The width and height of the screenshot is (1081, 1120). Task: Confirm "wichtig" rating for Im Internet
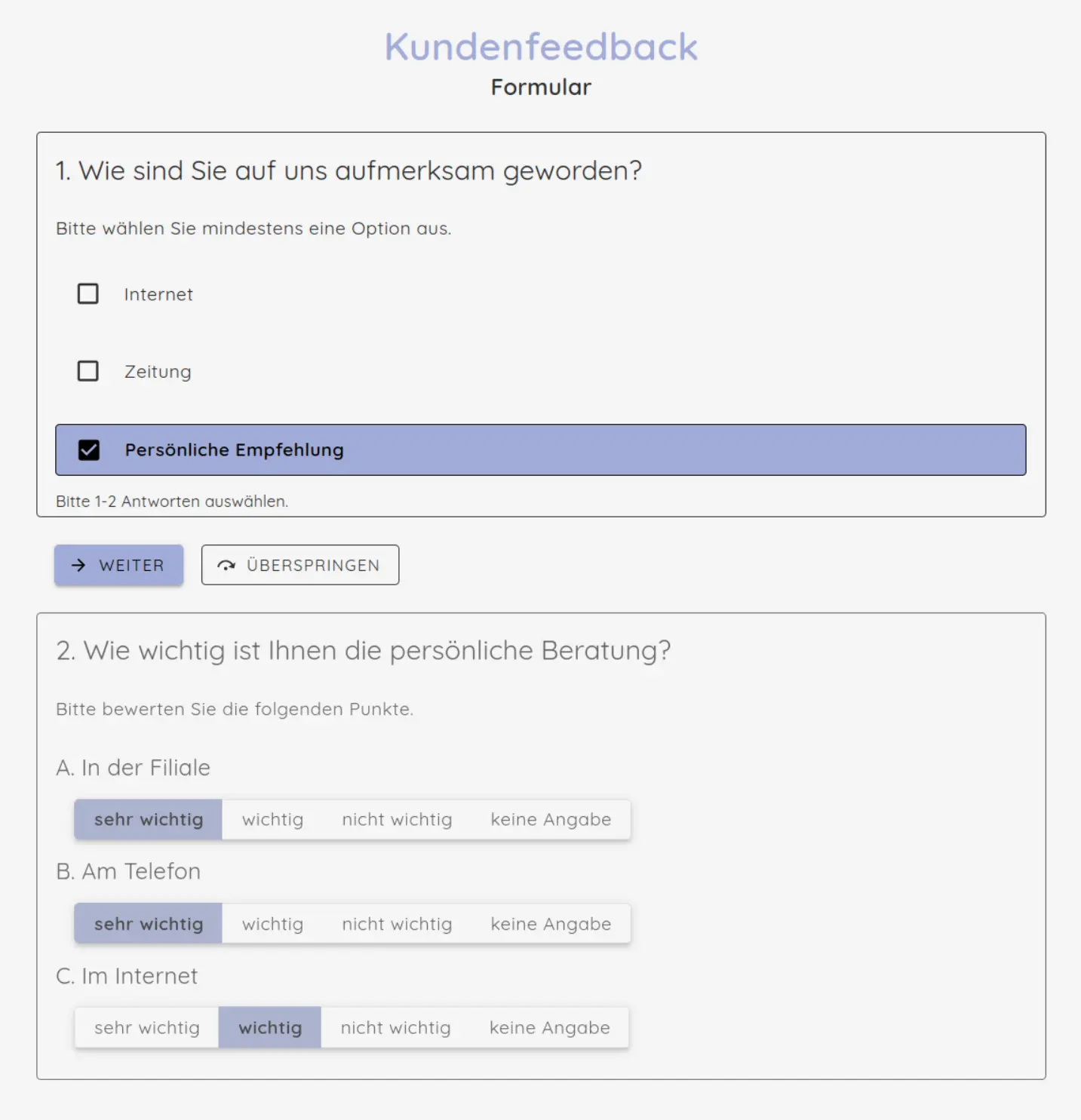coord(270,1027)
